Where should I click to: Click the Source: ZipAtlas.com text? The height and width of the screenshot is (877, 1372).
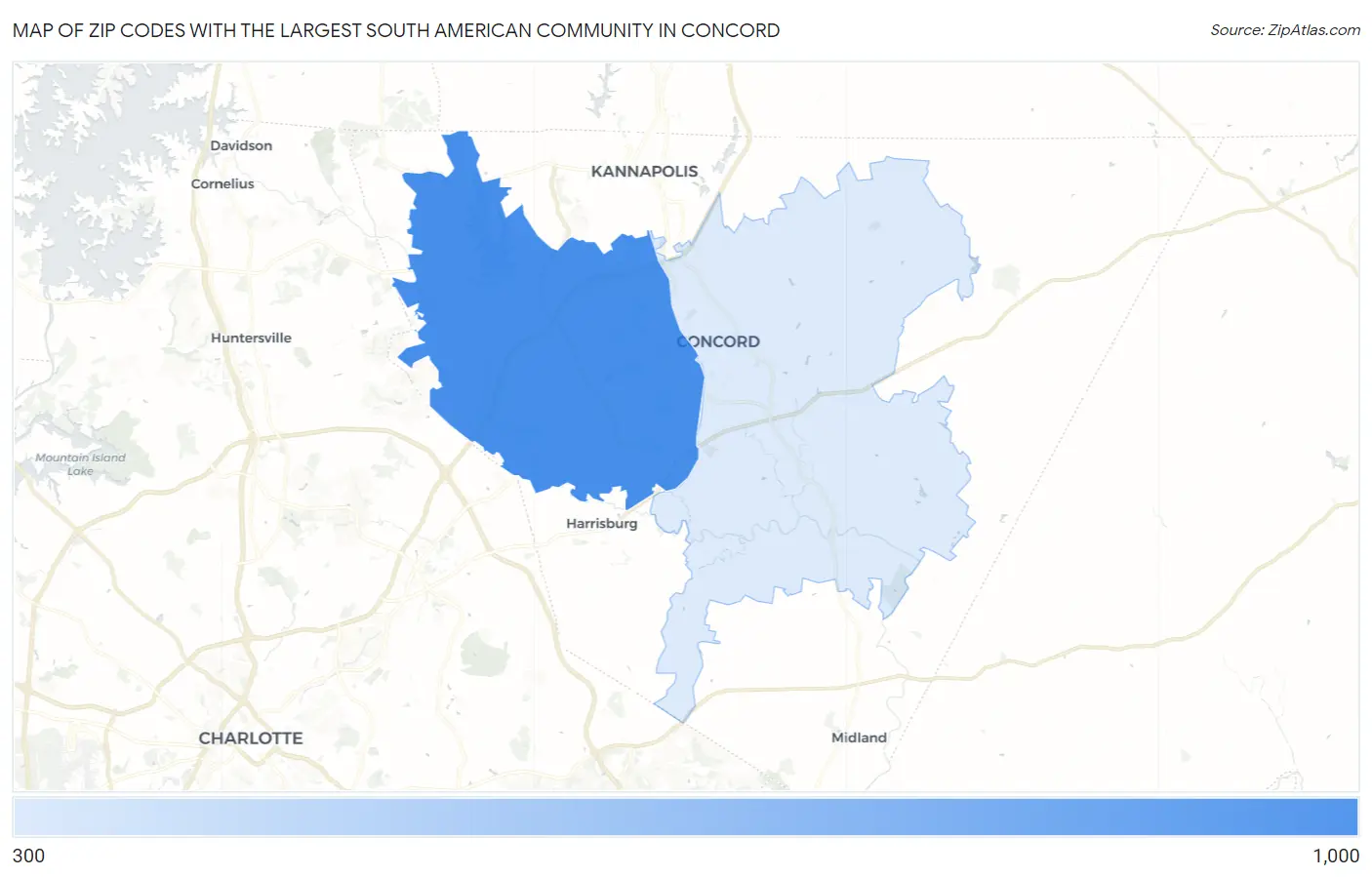pos(1285,30)
